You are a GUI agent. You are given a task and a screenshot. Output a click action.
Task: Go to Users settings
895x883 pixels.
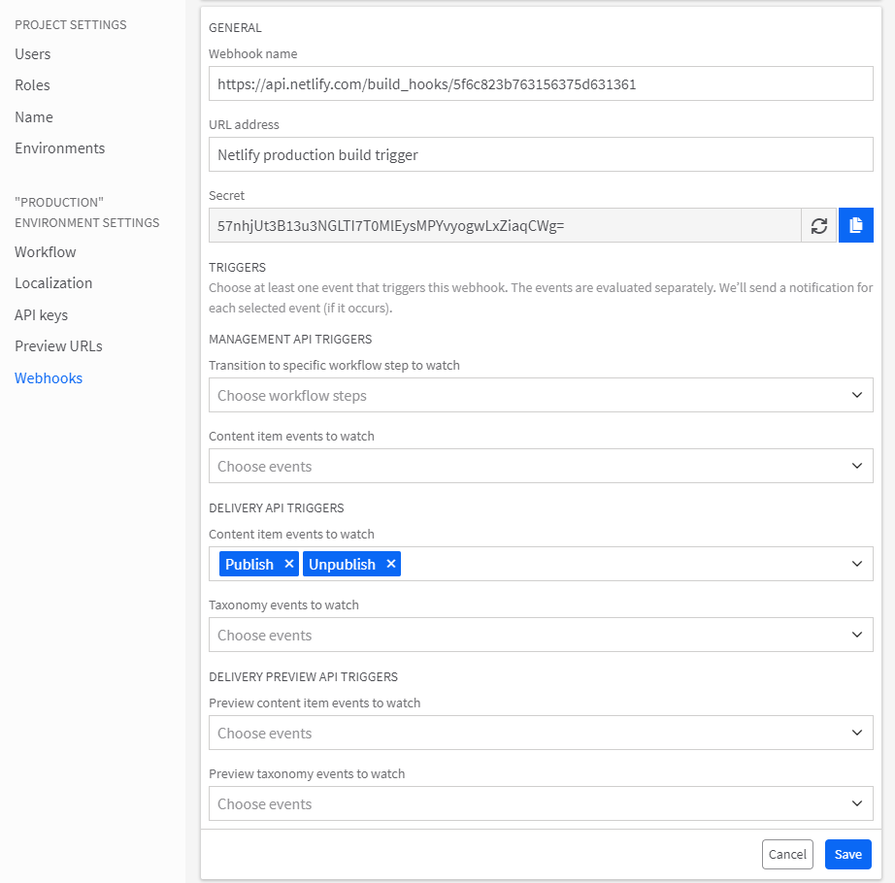click(x=33, y=54)
